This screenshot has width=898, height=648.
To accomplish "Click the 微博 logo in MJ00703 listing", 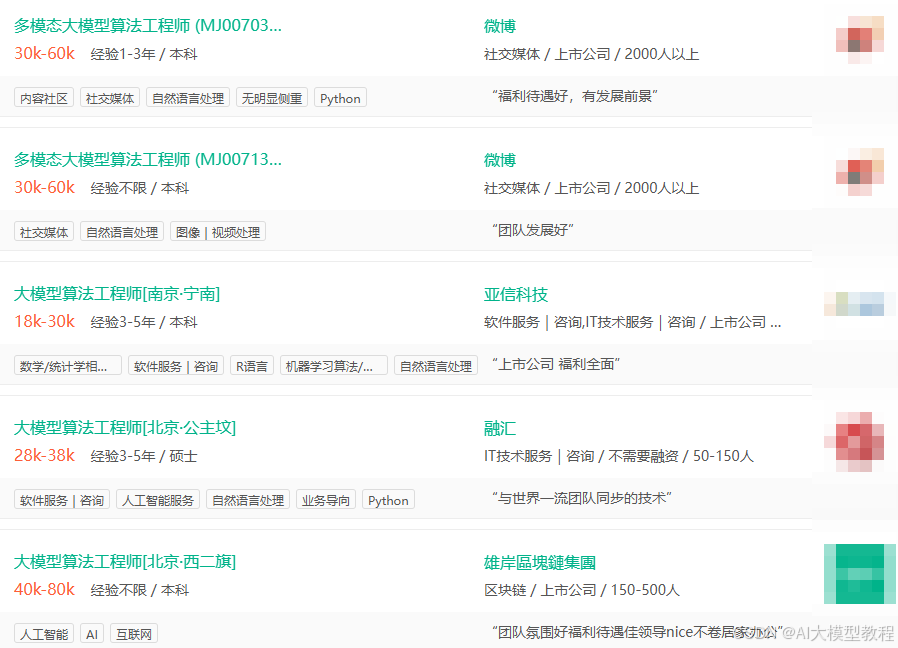I will click(860, 39).
